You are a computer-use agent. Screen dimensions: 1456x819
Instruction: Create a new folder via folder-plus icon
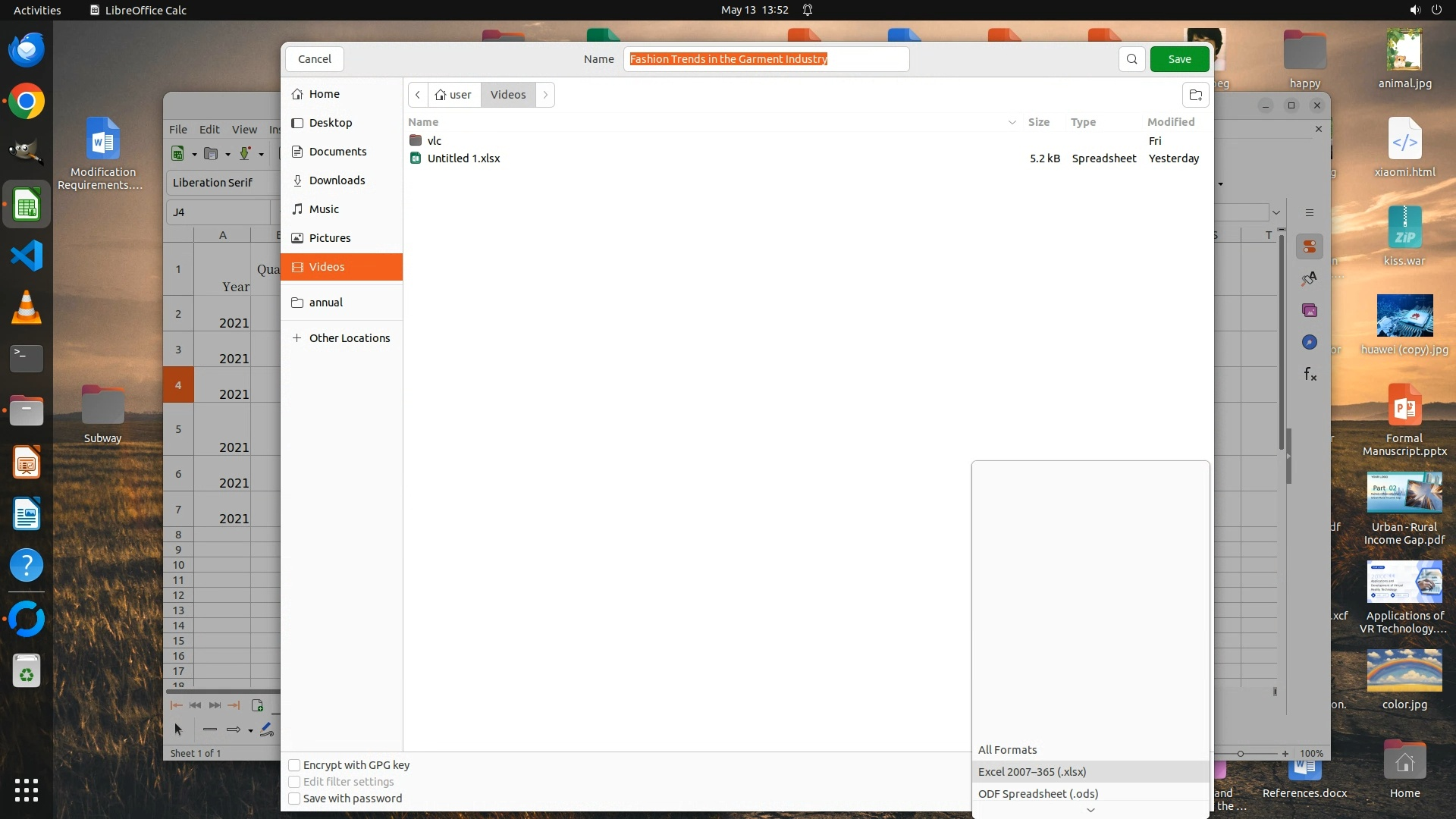(x=1195, y=95)
